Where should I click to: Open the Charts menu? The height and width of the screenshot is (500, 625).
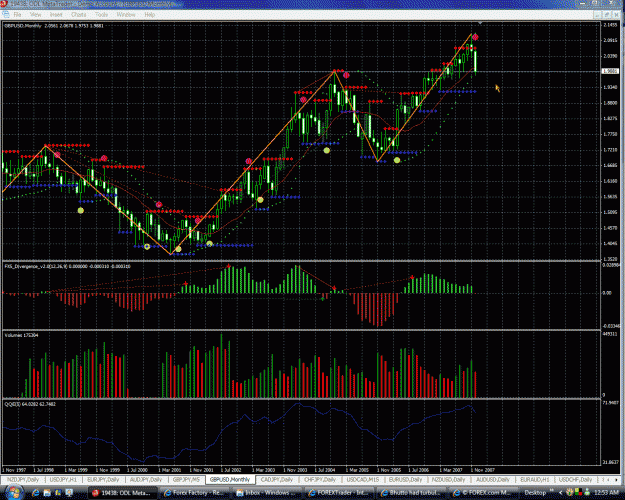79,14
